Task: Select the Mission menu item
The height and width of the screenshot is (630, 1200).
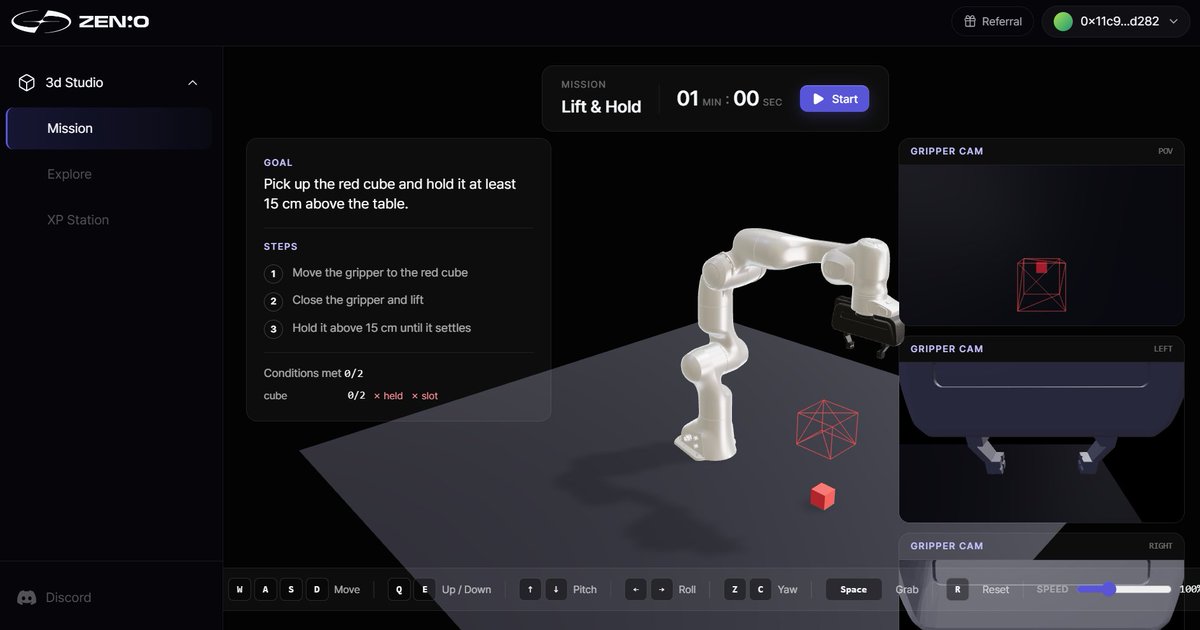Action: 109,128
